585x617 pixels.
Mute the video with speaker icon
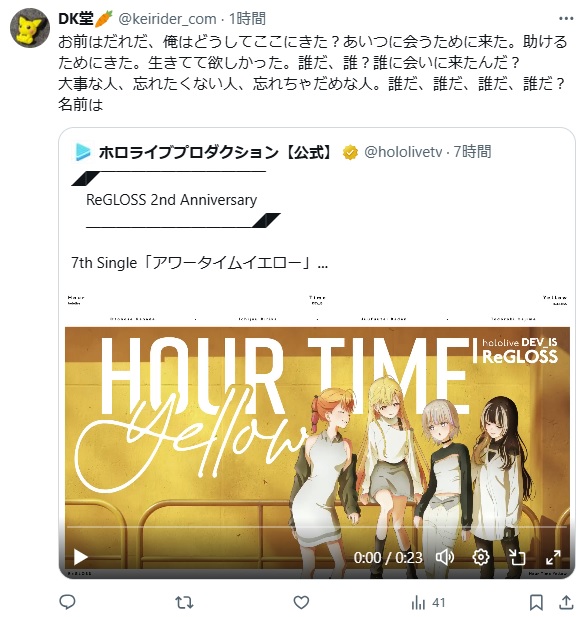tap(445, 557)
